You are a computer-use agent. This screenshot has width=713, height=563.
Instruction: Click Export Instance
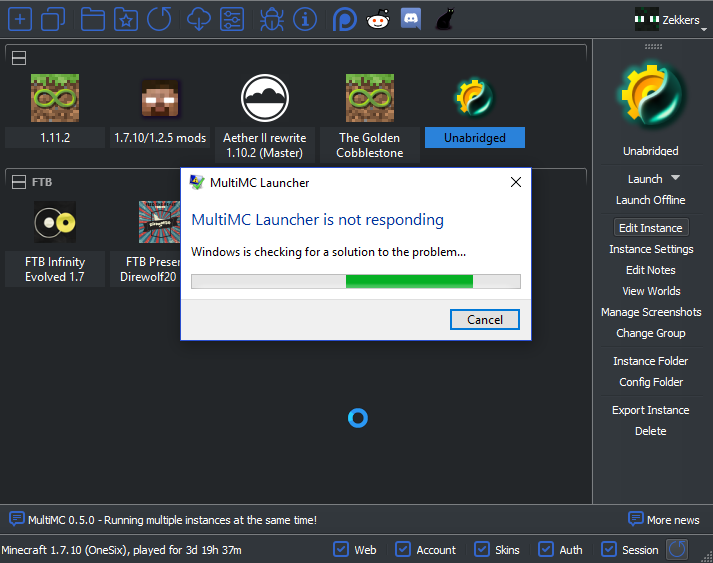coord(651,410)
